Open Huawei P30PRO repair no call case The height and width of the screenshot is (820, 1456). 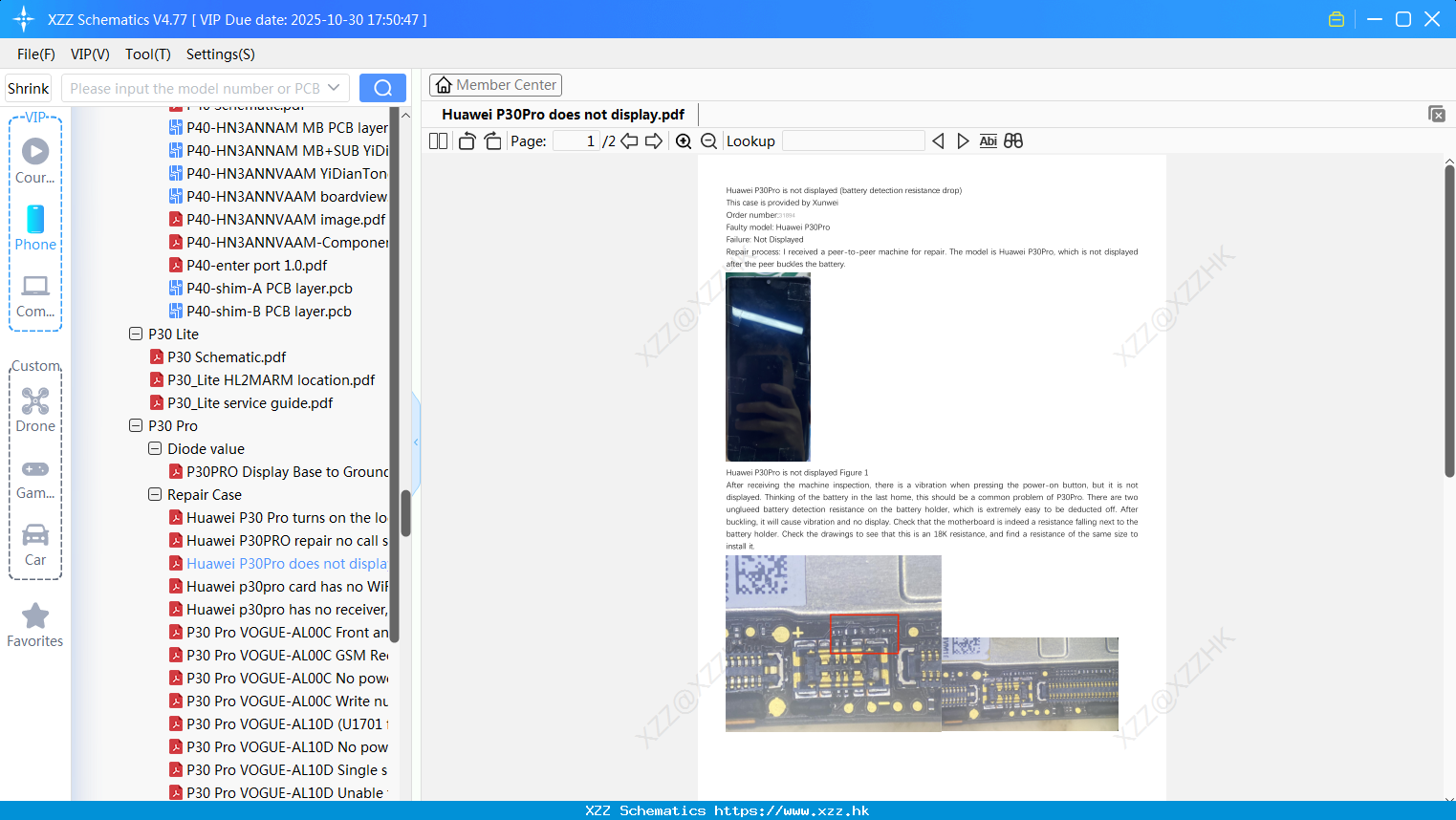[278, 540]
